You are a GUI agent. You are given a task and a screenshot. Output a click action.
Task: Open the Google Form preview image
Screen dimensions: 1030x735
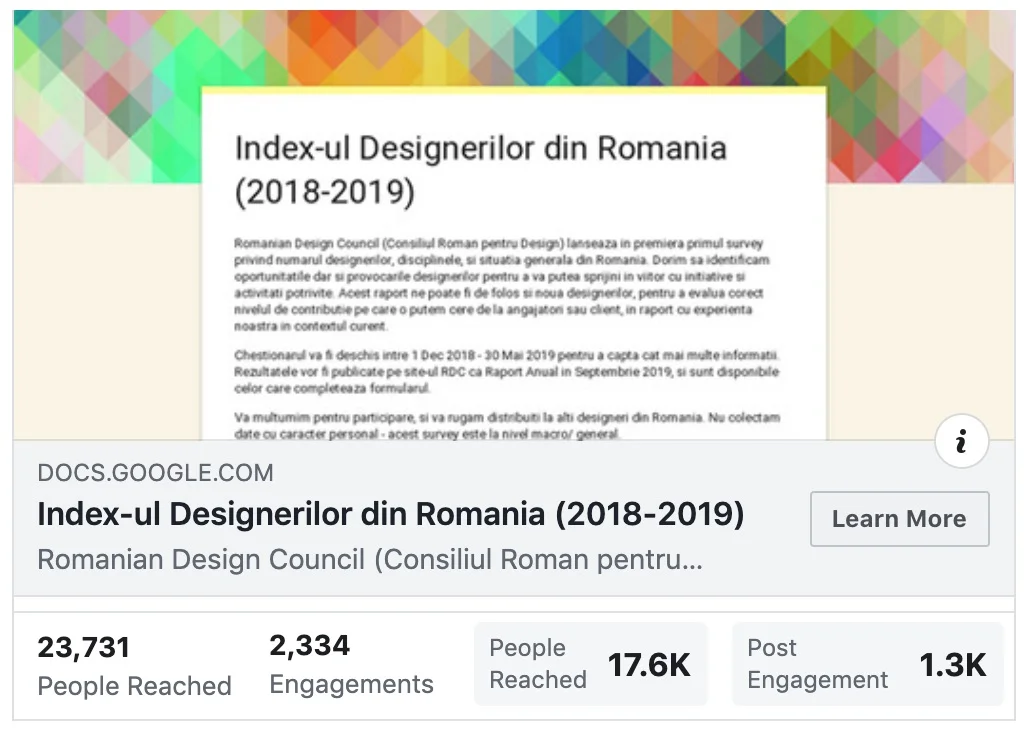[514, 225]
